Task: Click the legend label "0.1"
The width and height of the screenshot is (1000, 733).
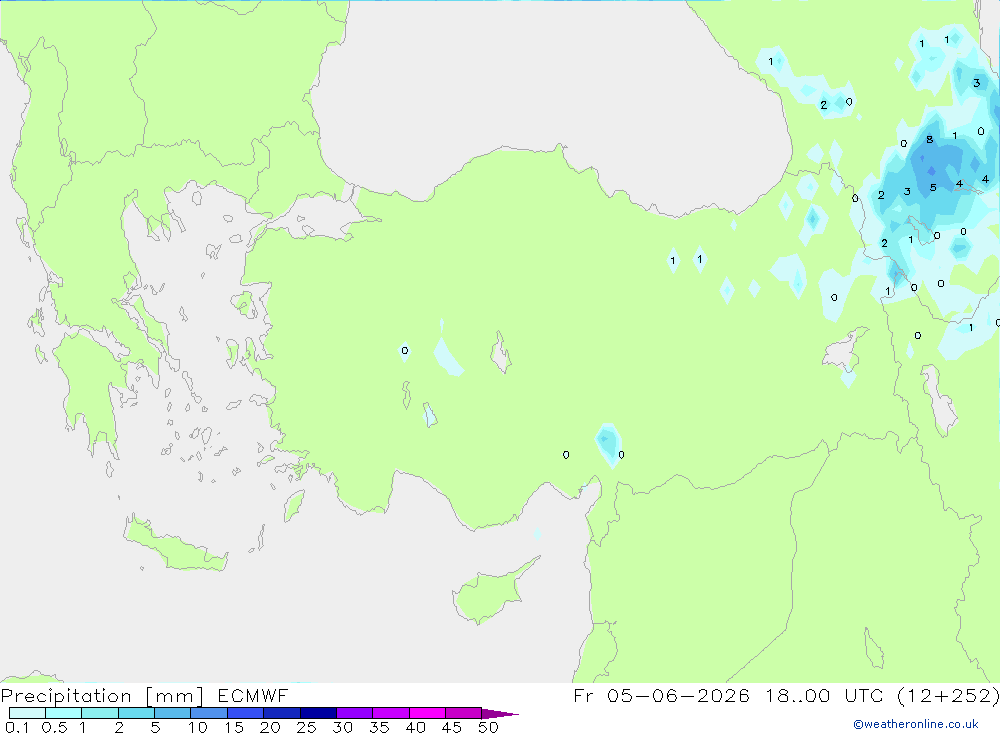Action: click(17, 727)
